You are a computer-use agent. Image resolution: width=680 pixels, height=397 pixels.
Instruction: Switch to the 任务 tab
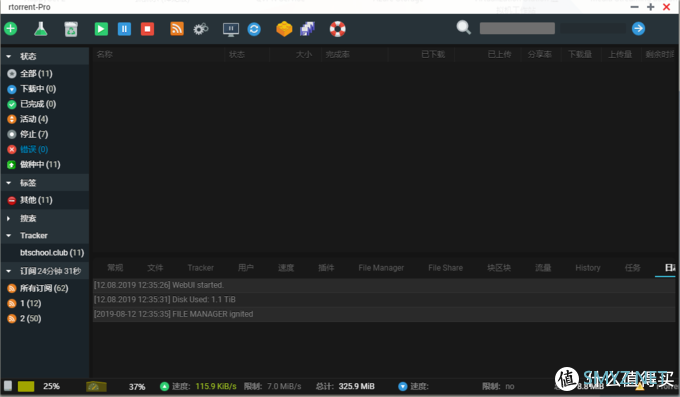633,268
